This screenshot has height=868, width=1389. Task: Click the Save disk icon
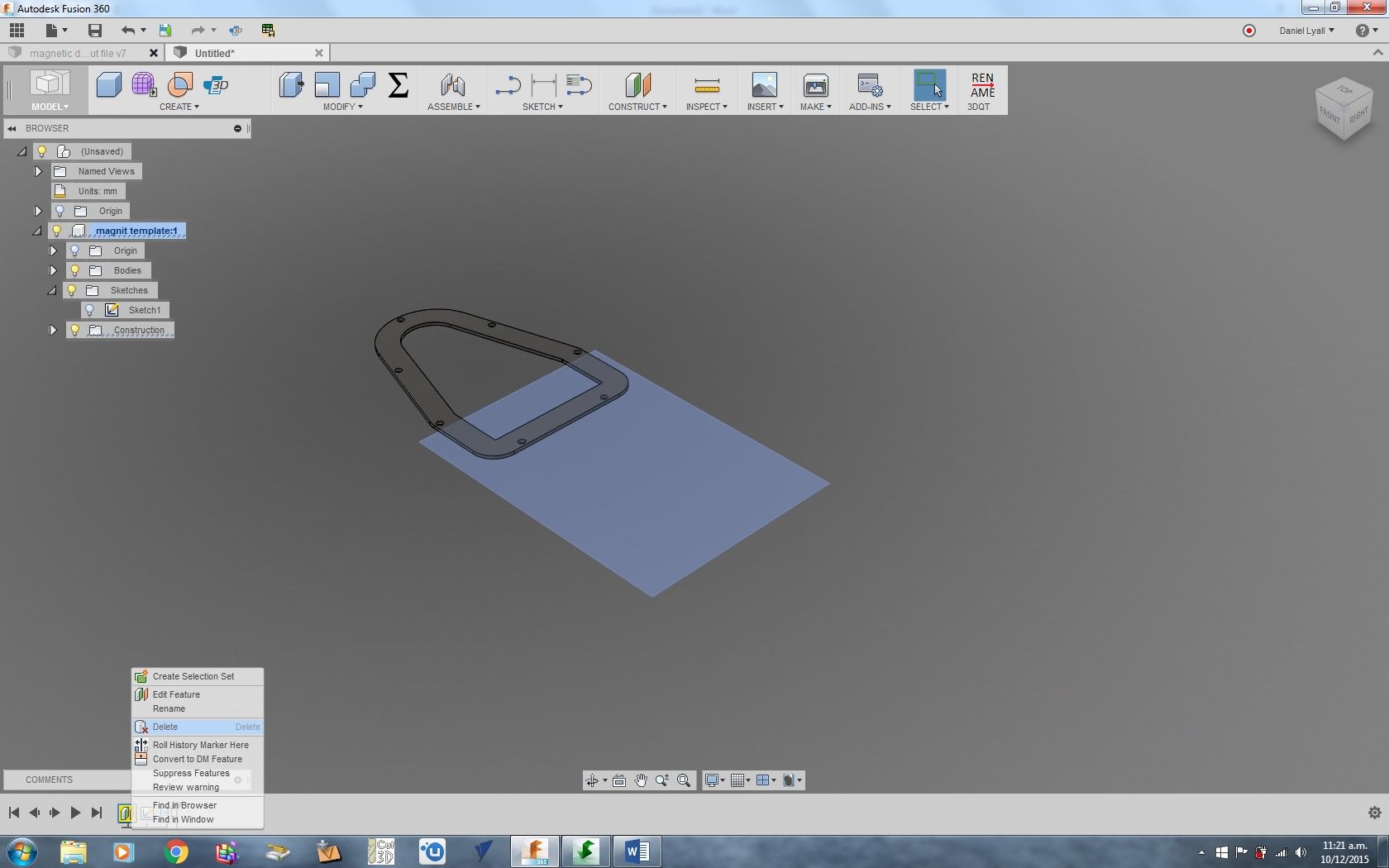point(95,31)
